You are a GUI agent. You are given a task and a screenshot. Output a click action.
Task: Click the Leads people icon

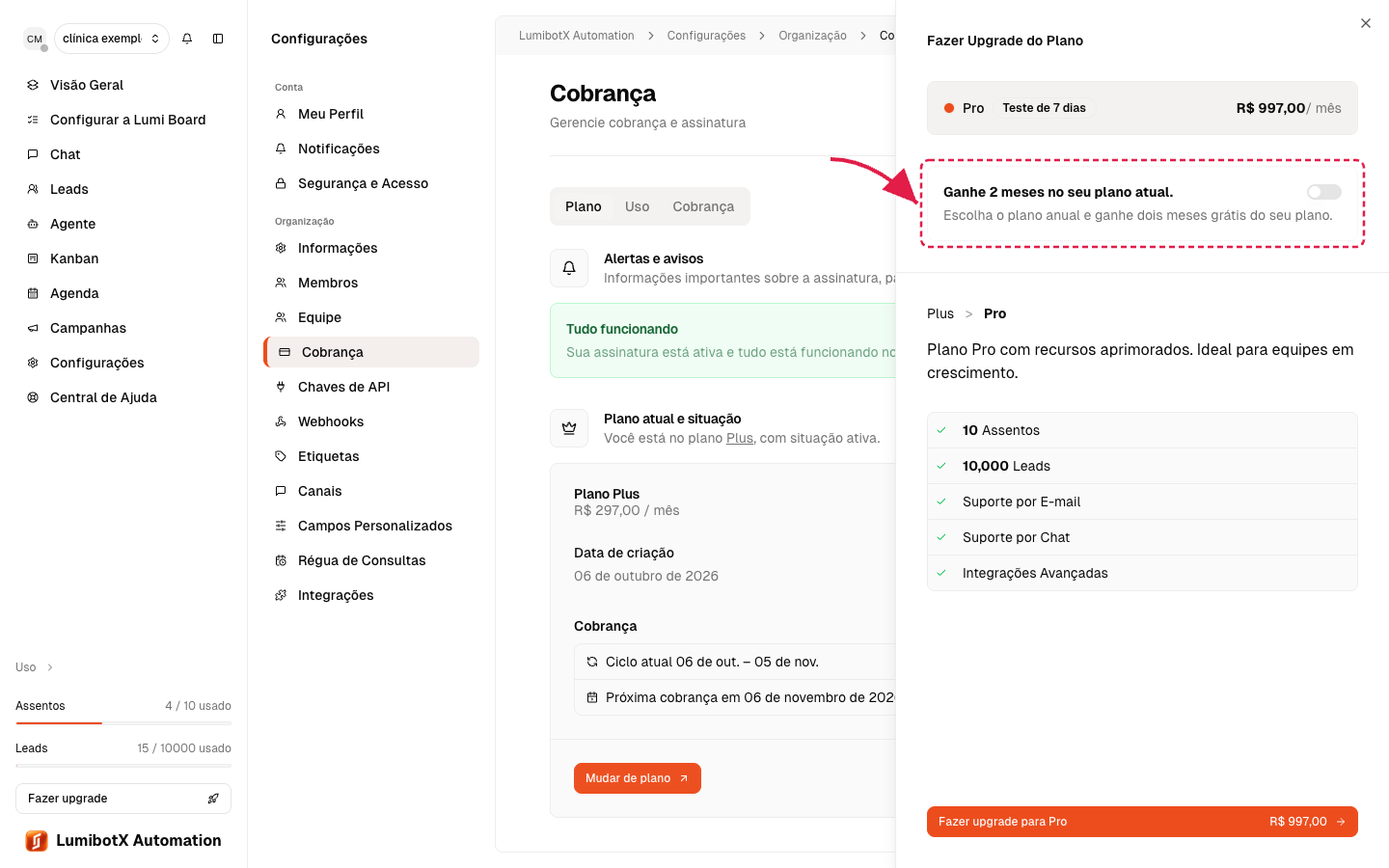point(33,189)
